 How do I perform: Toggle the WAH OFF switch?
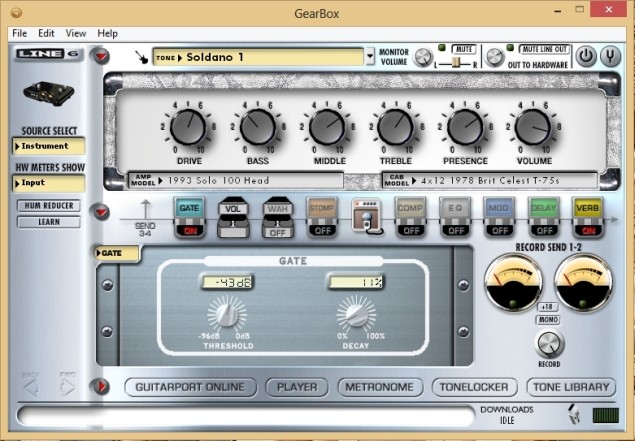278,233
